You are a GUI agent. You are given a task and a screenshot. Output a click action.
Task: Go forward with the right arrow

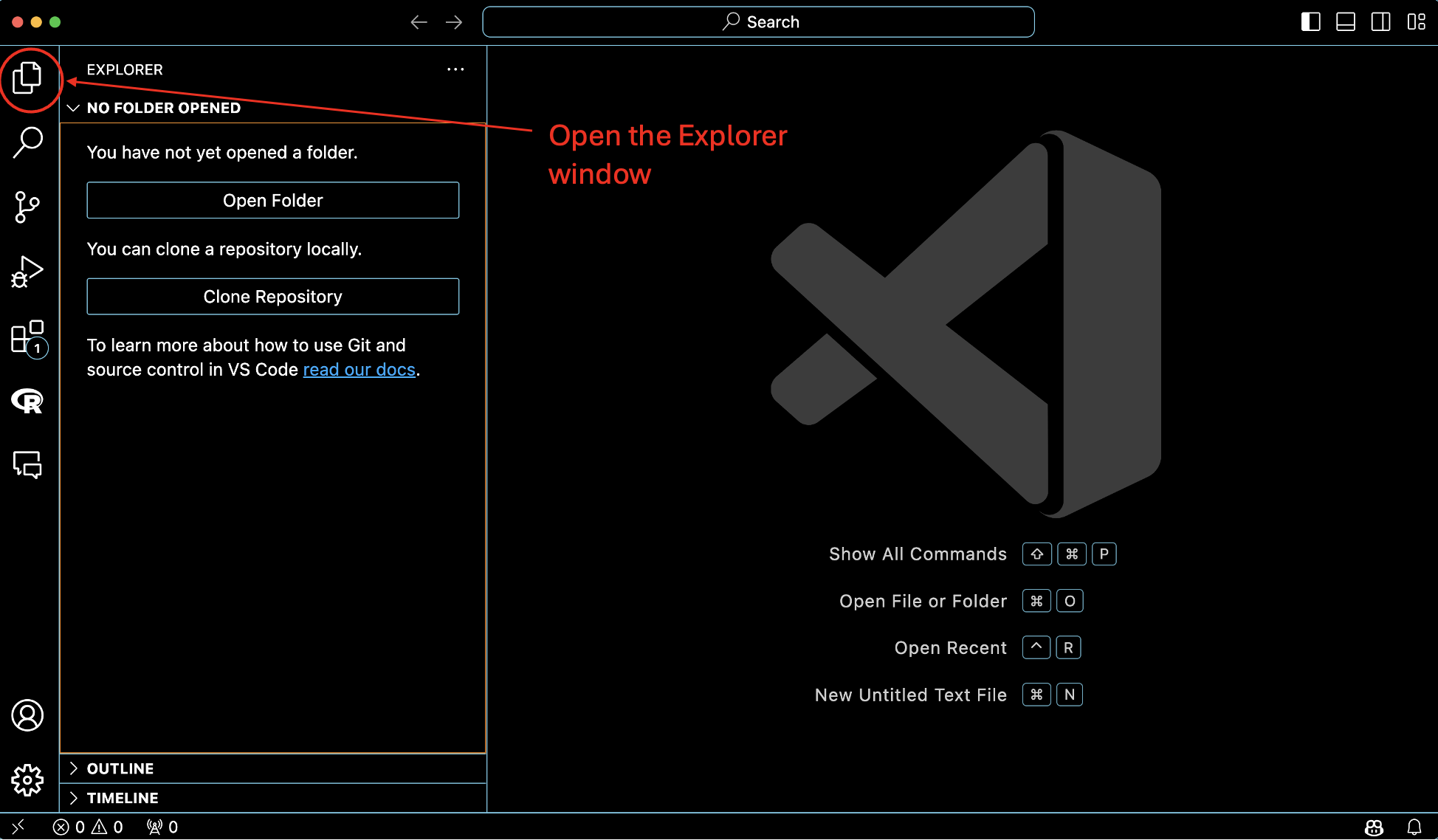point(454,22)
